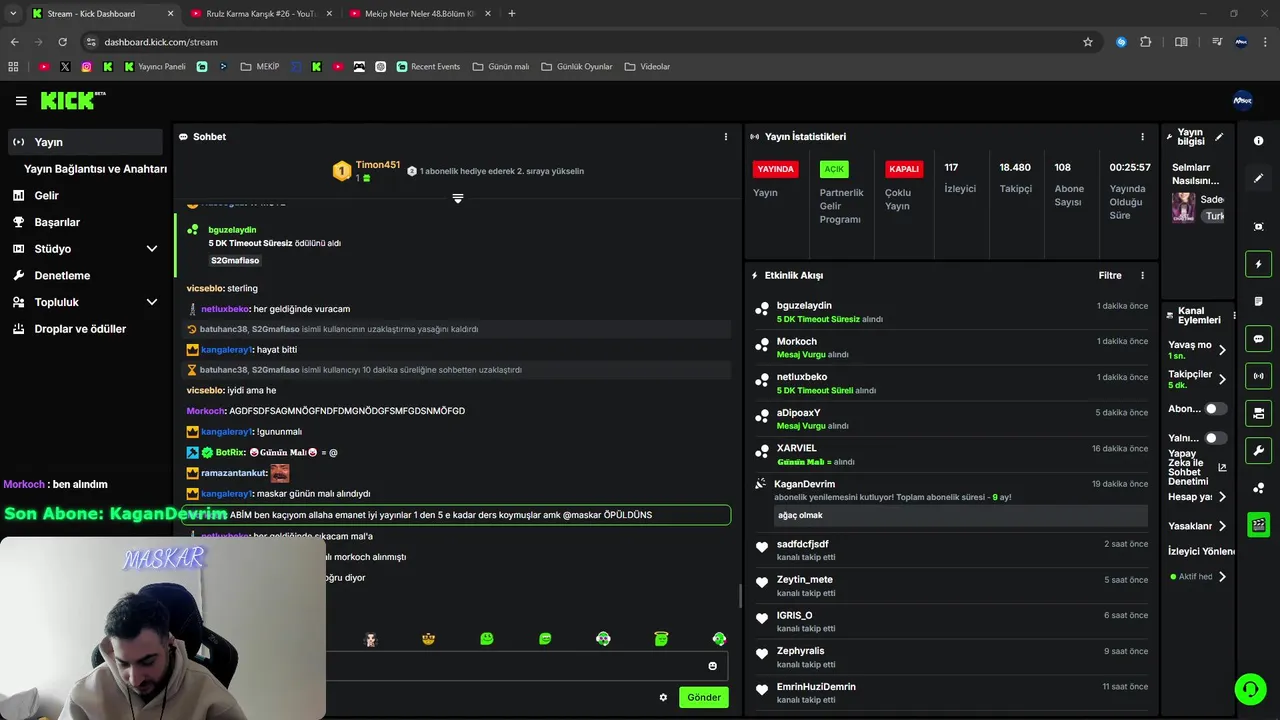Toggle the Yalnı... switch in Kanal Eylemleri

tap(1216, 438)
